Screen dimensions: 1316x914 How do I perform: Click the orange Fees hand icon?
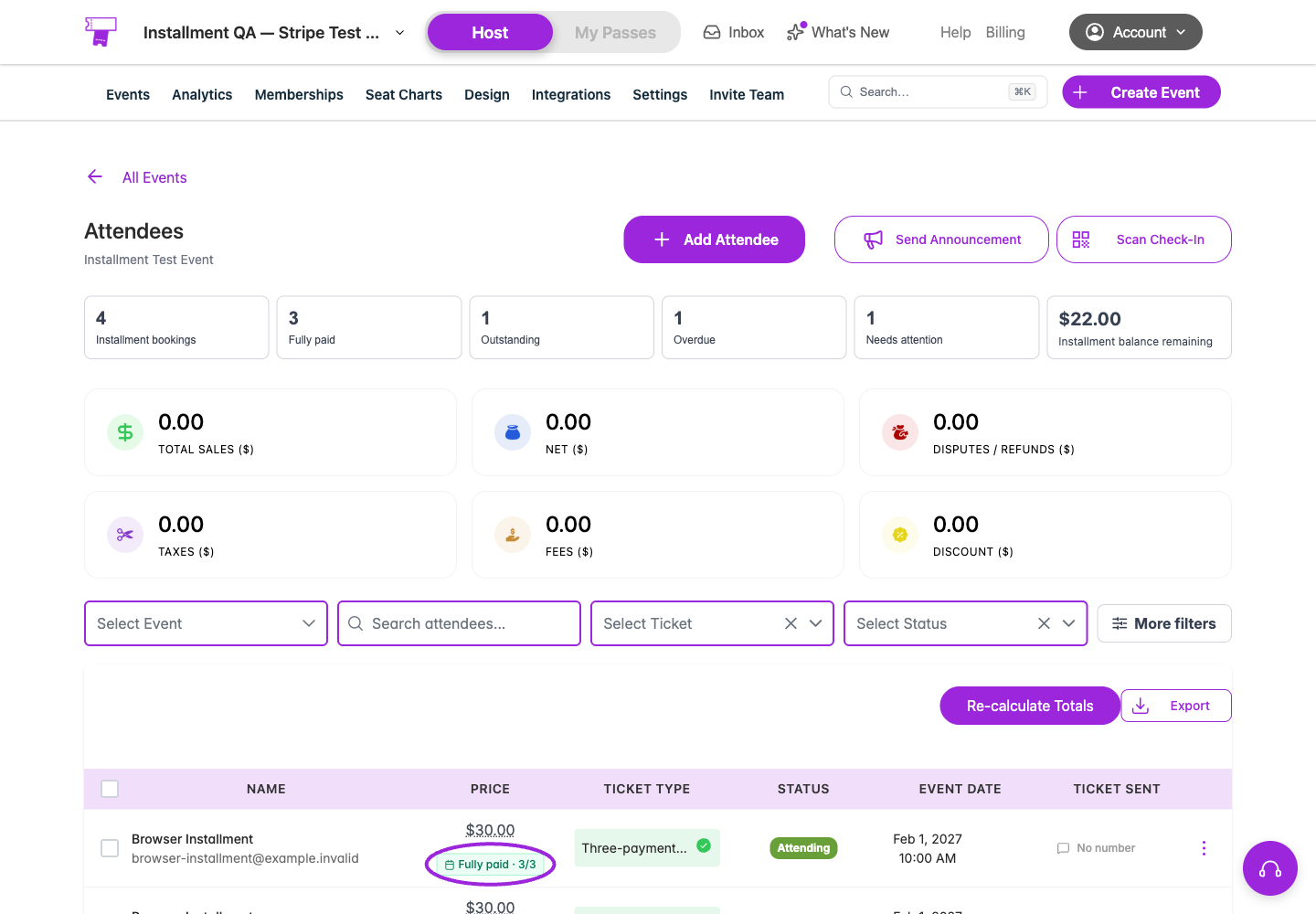(x=513, y=535)
